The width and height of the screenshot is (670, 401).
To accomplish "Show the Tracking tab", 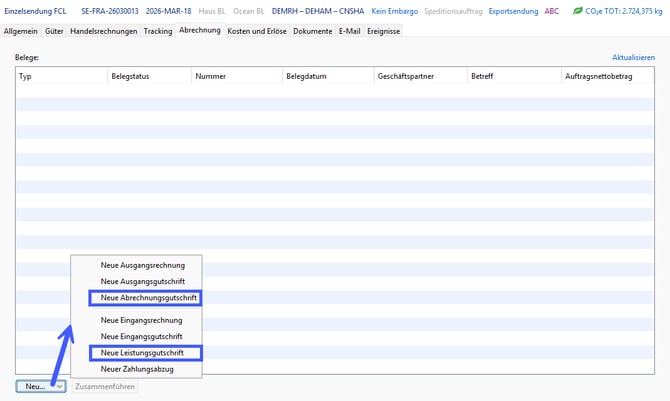I will pyautogui.click(x=158, y=31).
